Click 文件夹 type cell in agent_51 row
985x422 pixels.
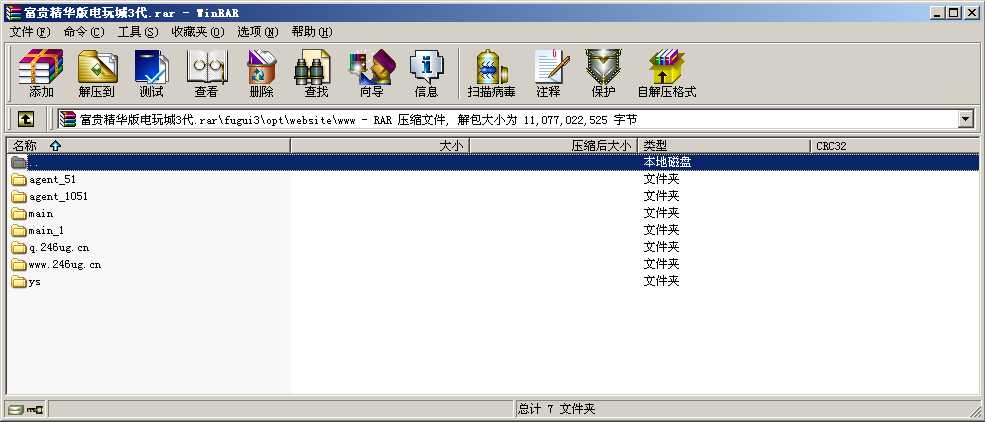click(661, 180)
